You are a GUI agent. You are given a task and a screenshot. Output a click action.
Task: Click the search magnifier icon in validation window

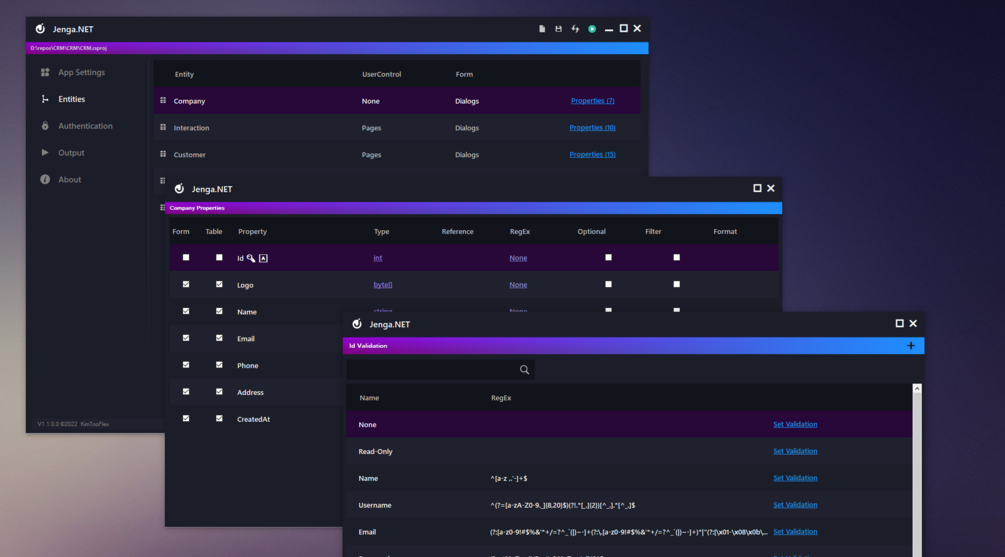click(524, 370)
